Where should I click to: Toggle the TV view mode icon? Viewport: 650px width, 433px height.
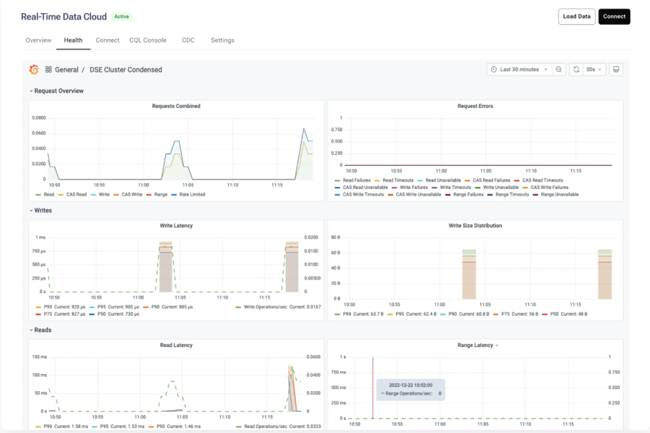(x=616, y=70)
